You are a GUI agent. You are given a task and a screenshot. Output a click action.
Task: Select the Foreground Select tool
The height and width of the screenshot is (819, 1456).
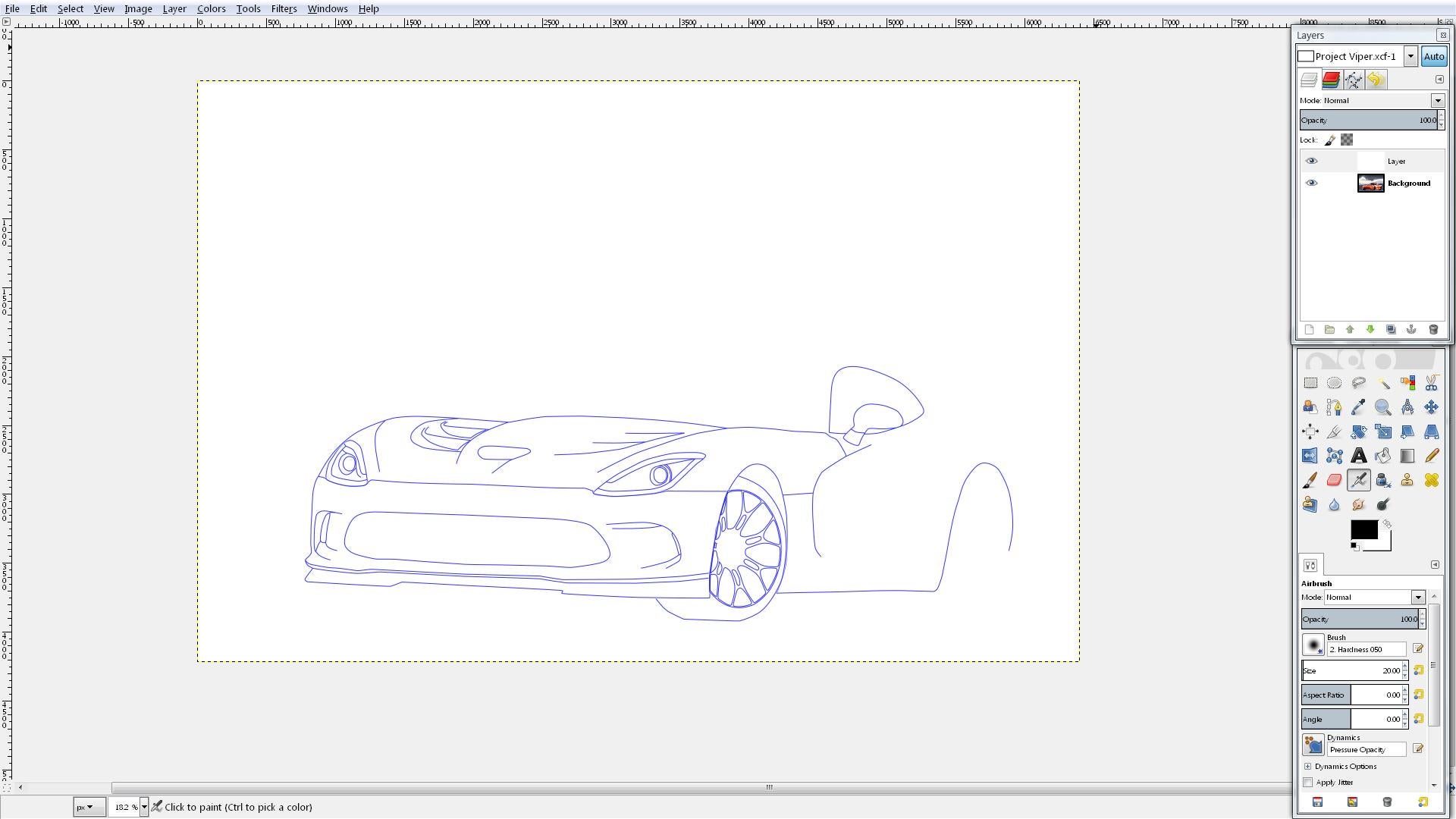tap(1310, 407)
